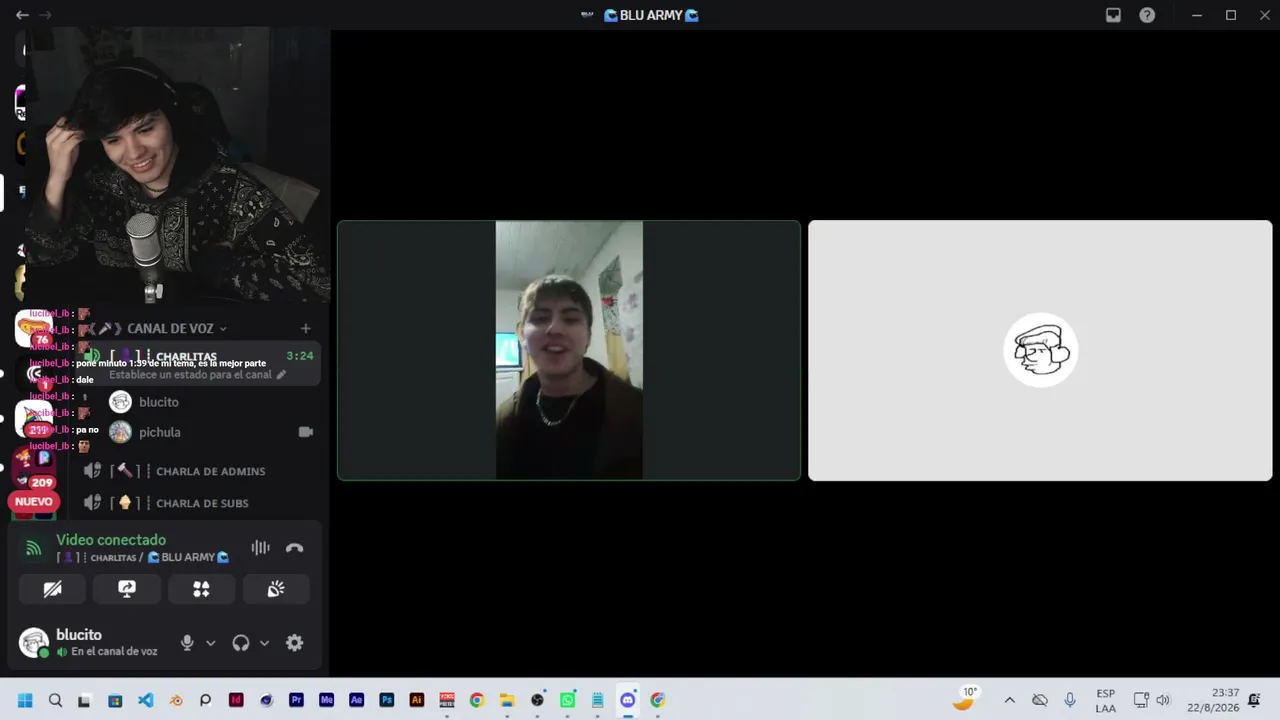Show hidden system tray icons
Viewport: 1280px width, 720px height.
coord(1009,700)
